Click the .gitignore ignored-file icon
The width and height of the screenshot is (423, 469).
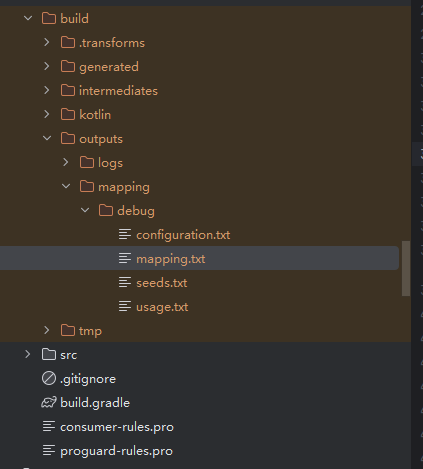tap(49, 378)
